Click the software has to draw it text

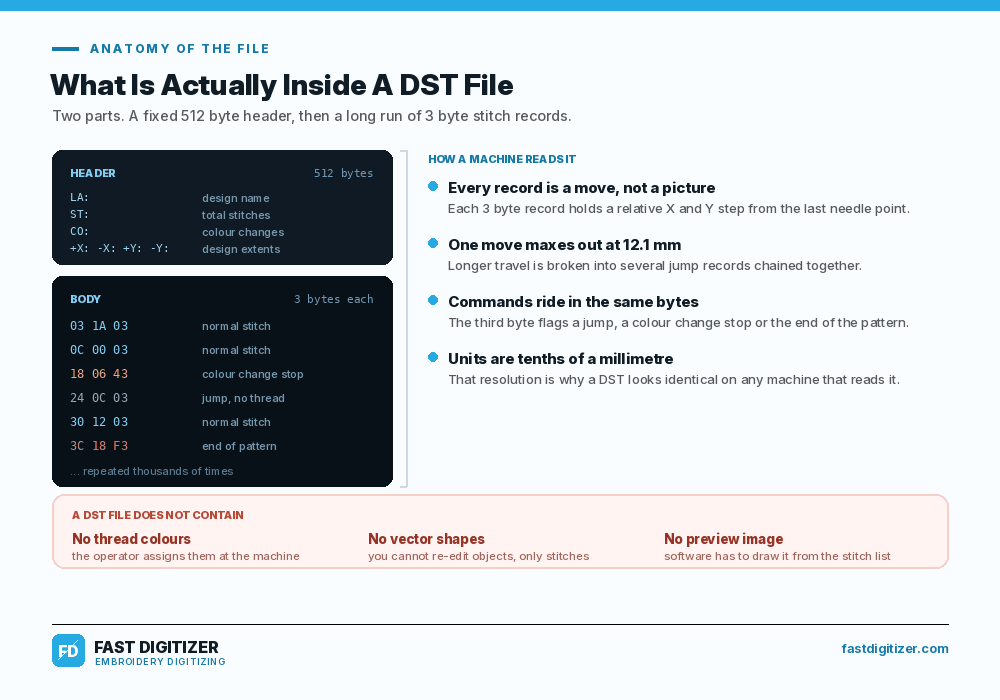(x=777, y=556)
